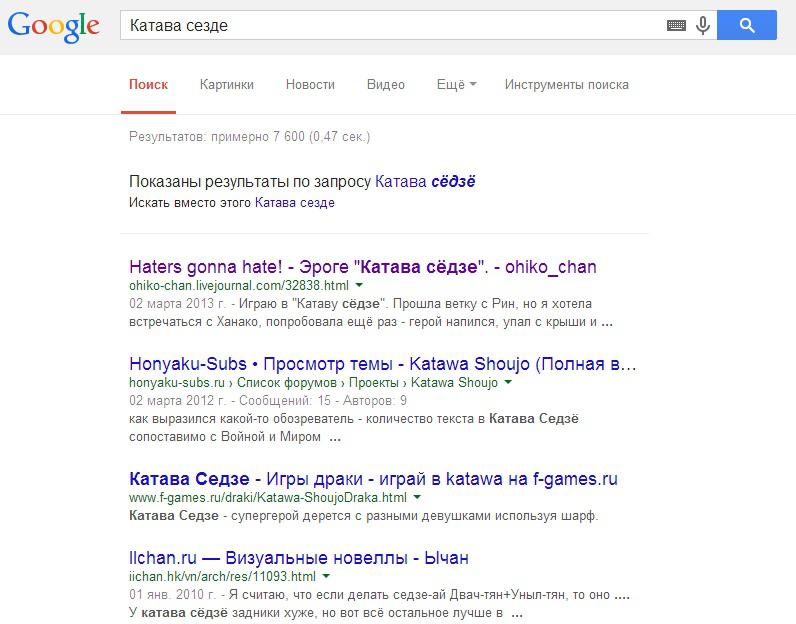The image size is (796, 624).
Task: Click the blue search magnifier button
Action: point(746,25)
